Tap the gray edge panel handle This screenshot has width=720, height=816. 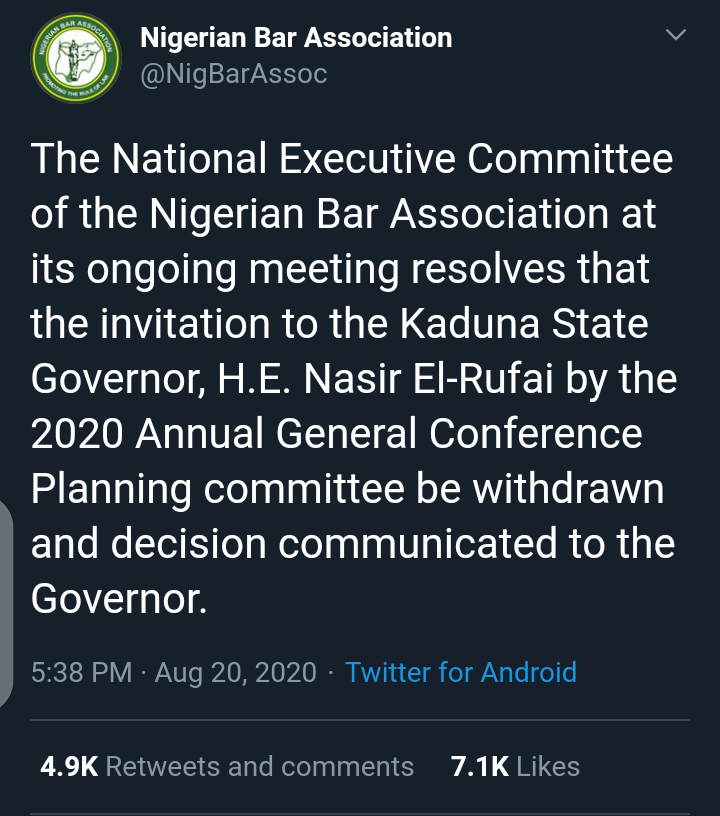pos(7,600)
